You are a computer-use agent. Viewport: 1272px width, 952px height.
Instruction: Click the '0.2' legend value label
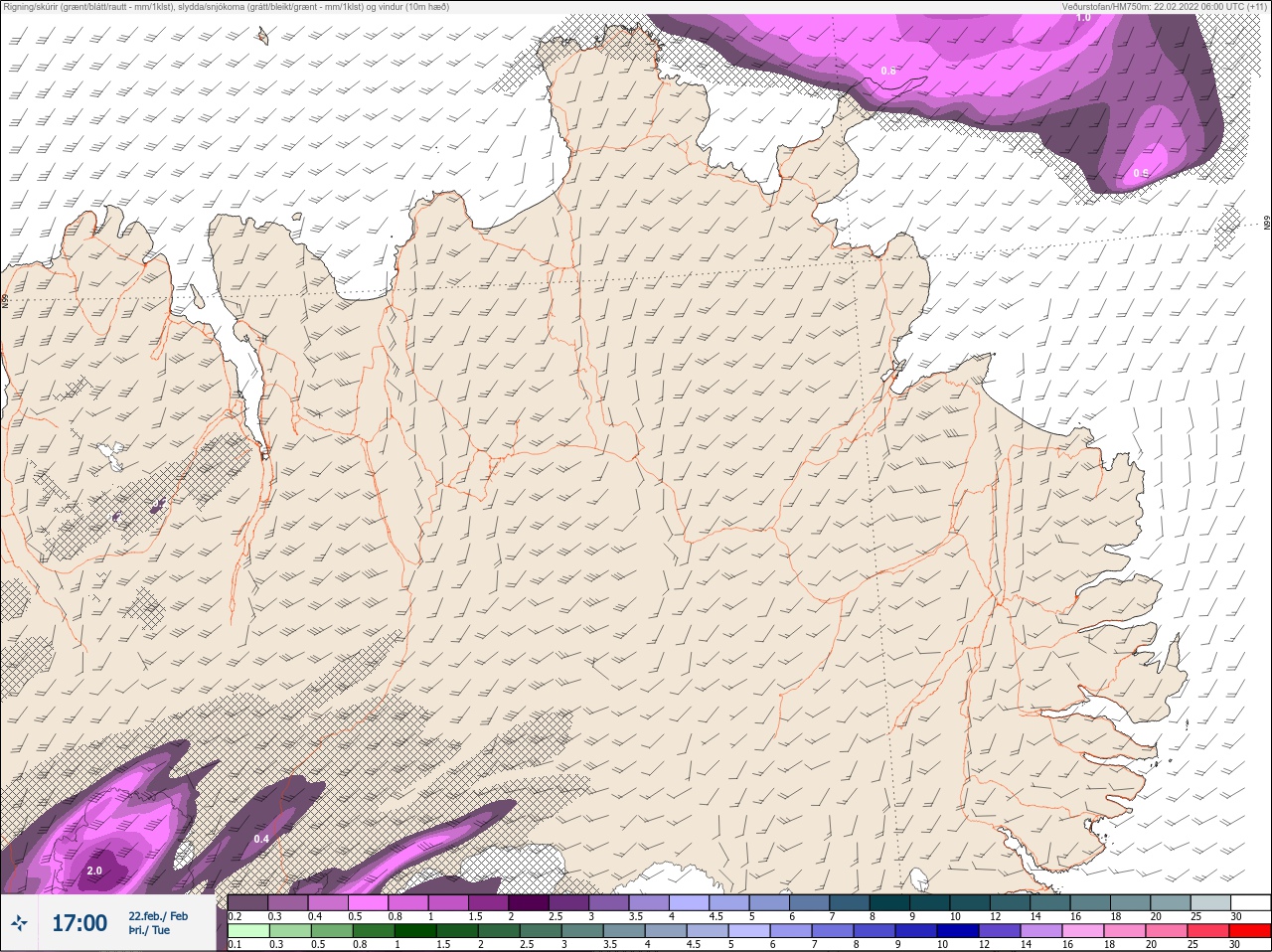coord(235,916)
